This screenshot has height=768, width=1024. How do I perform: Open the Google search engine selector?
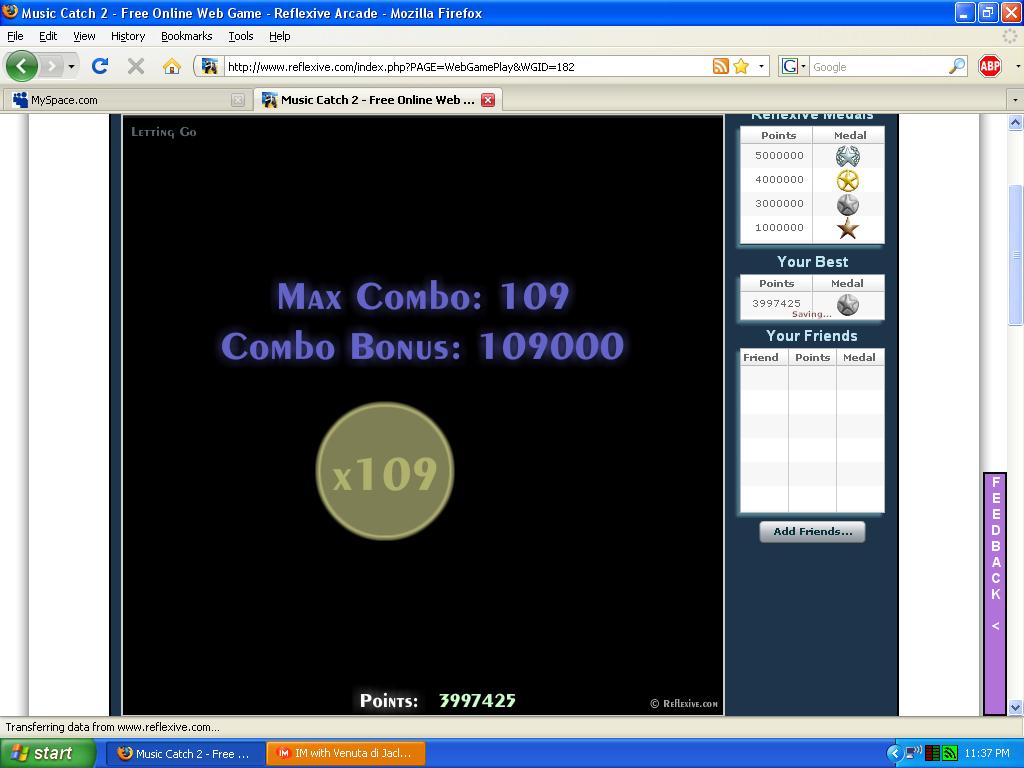793,66
